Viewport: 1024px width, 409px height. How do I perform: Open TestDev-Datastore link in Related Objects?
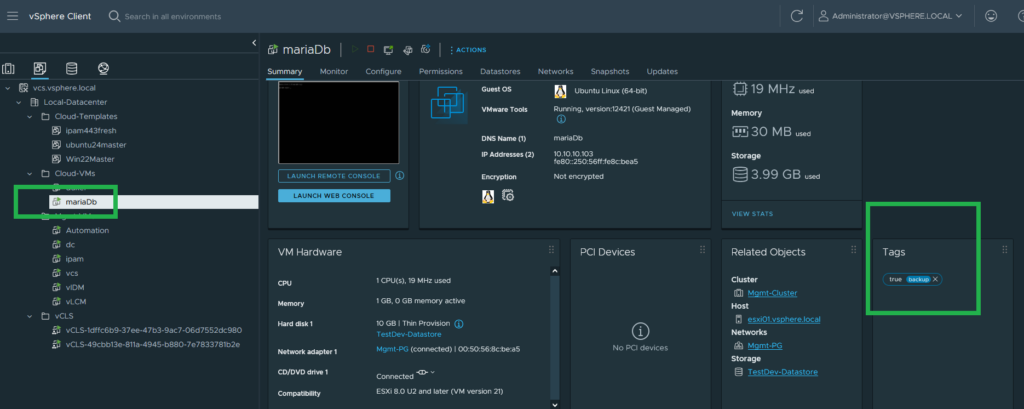pyautogui.click(x=783, y=372)
